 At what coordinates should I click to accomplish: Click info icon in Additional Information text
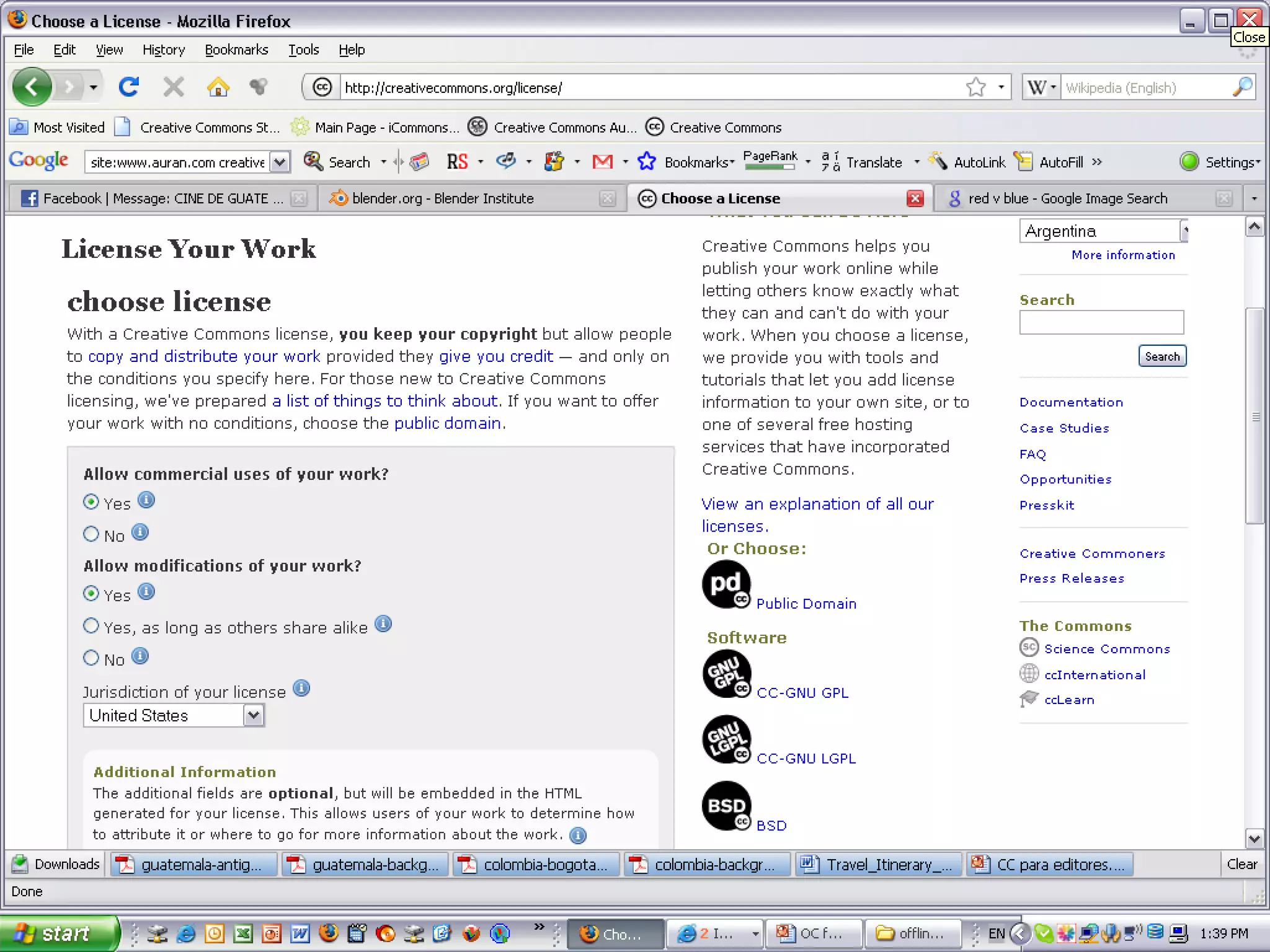(578, 835)
